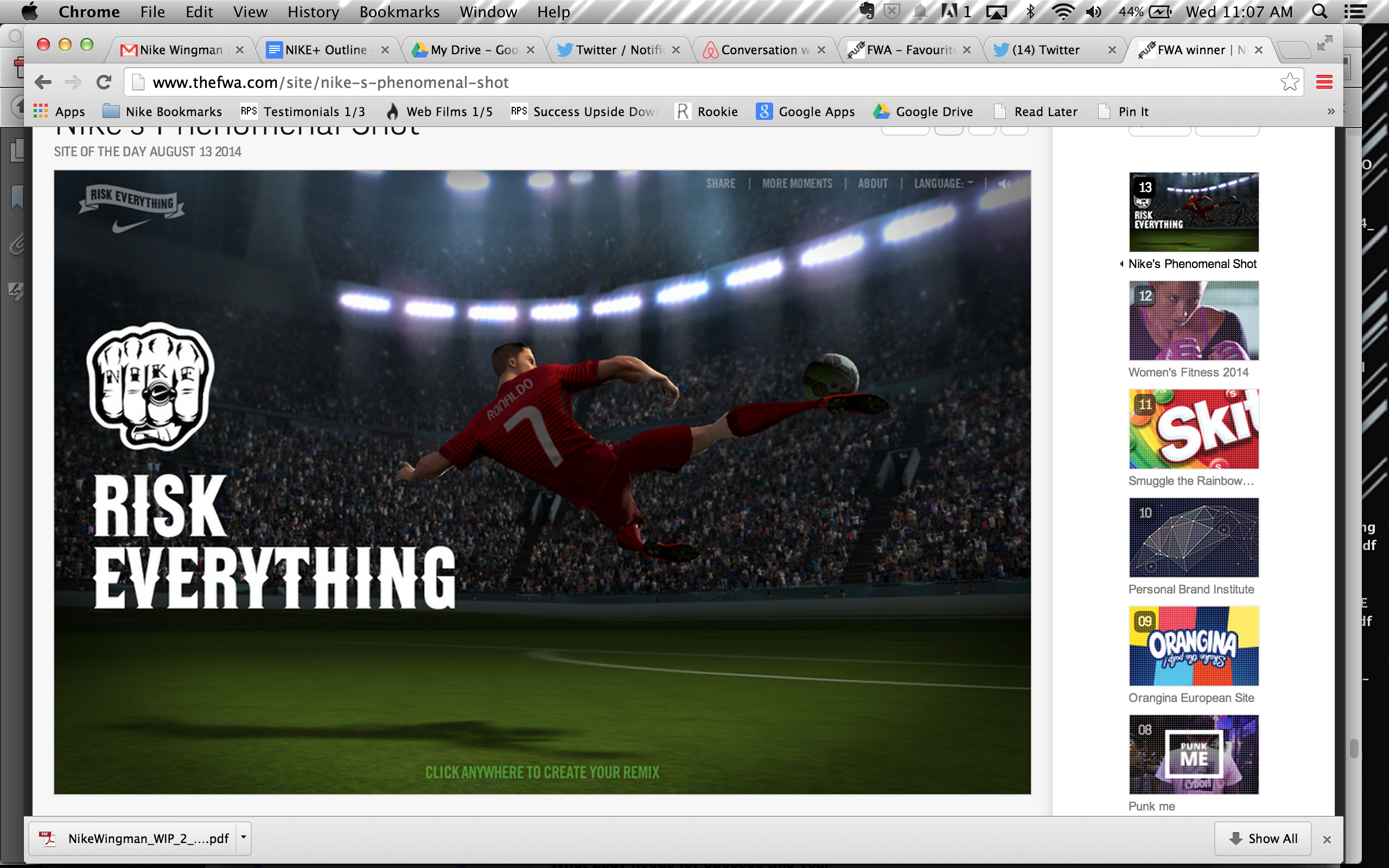
Task: Expand the bookmarks overflow chevron
Action: [x=1331, y=111]
